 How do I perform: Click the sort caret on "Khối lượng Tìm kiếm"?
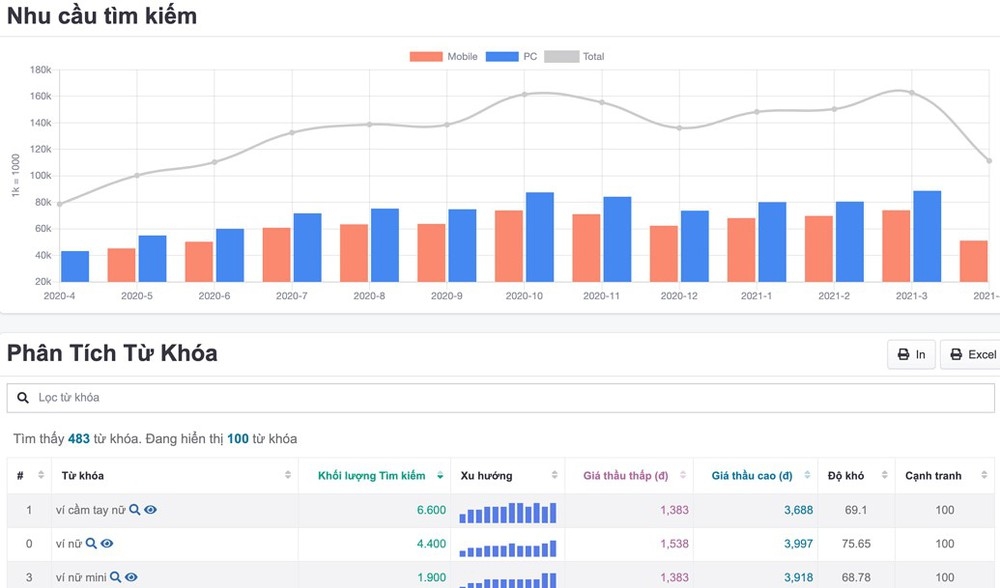pos(440,475)
